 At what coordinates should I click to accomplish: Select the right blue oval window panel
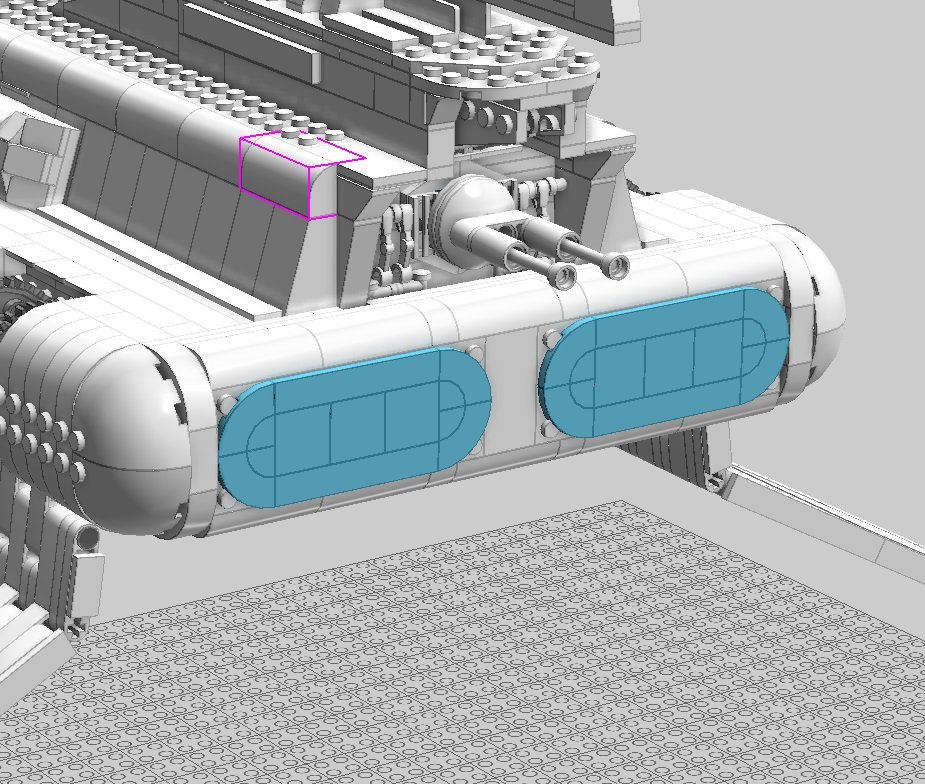665,362
